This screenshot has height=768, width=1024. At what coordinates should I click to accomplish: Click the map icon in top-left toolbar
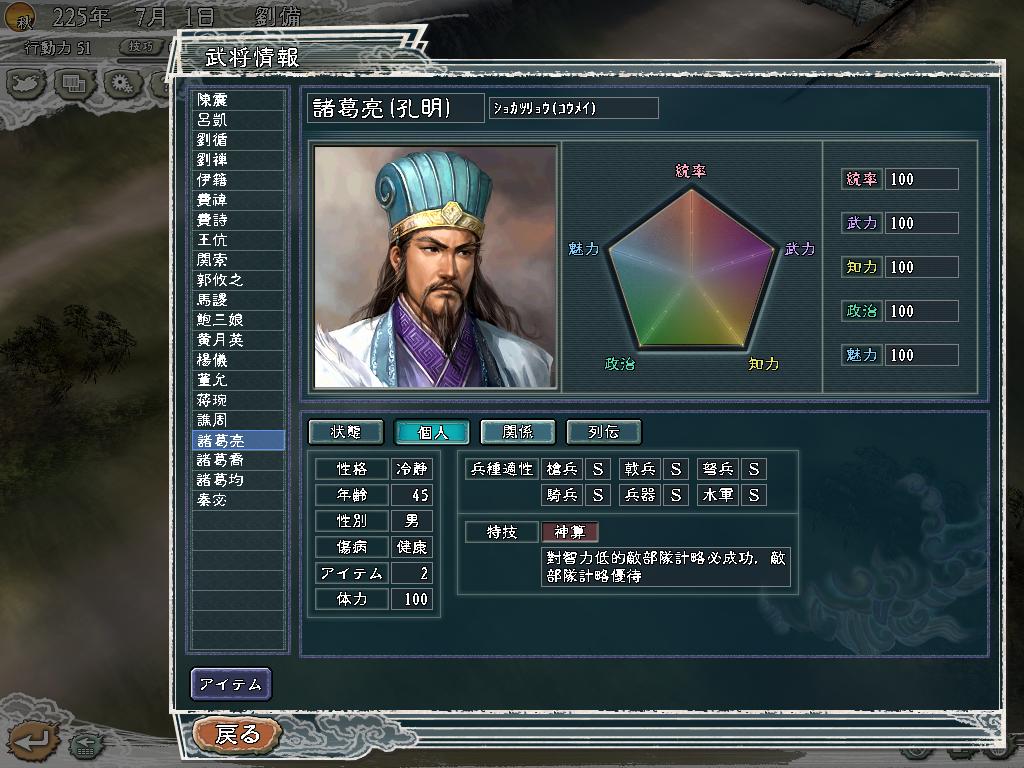pyautogui.click(x=26, y=84)
